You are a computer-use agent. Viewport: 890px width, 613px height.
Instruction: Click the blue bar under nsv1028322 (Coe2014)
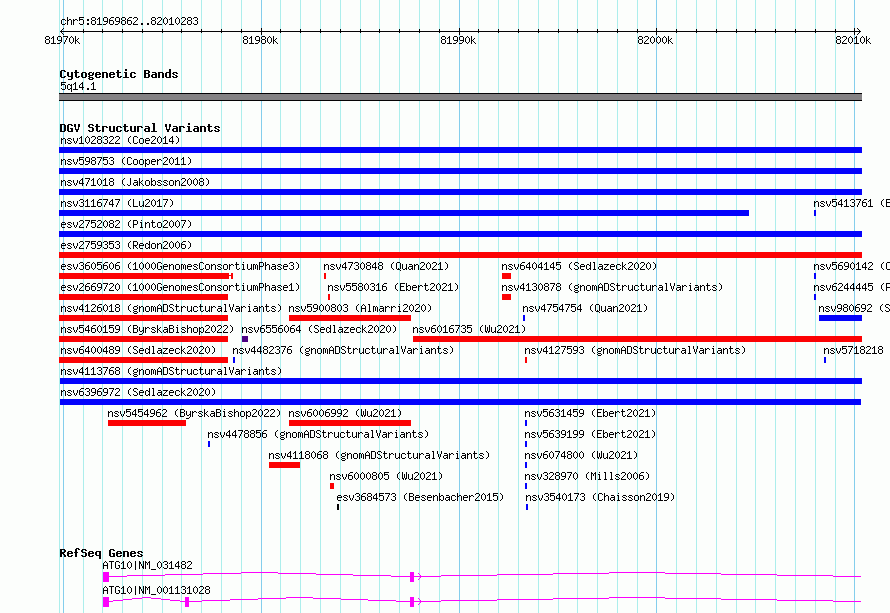click(460, 150)
